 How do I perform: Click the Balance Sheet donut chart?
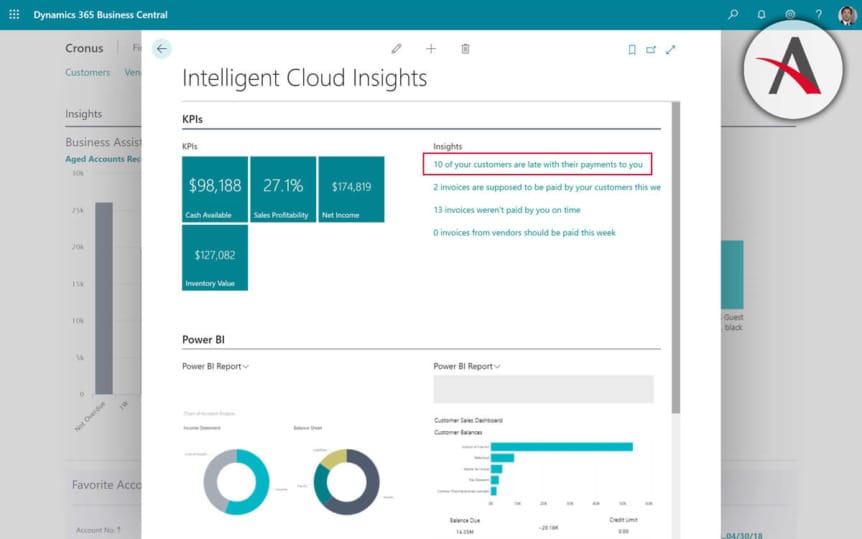pyautogui.click(x=346, y=482)
